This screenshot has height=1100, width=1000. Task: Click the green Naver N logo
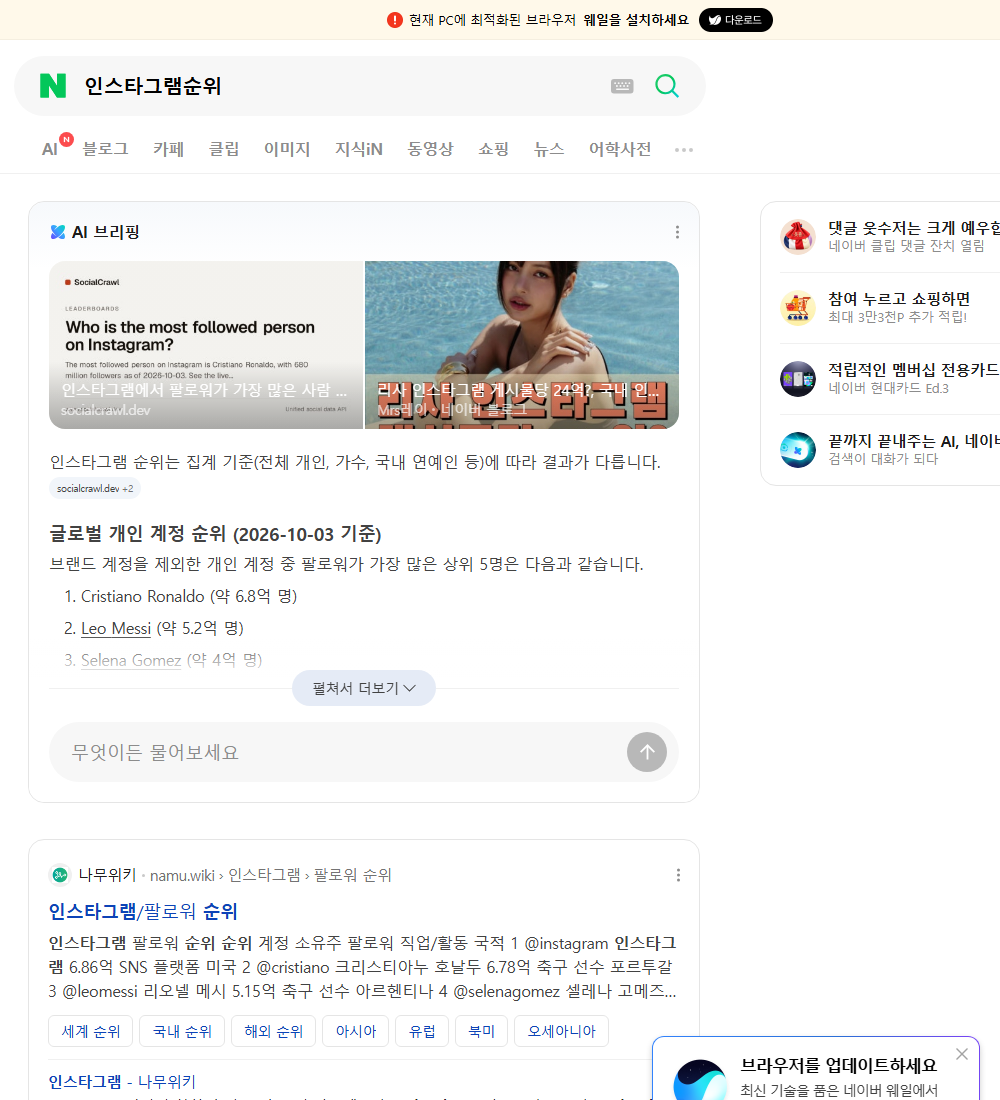point(53,86)
